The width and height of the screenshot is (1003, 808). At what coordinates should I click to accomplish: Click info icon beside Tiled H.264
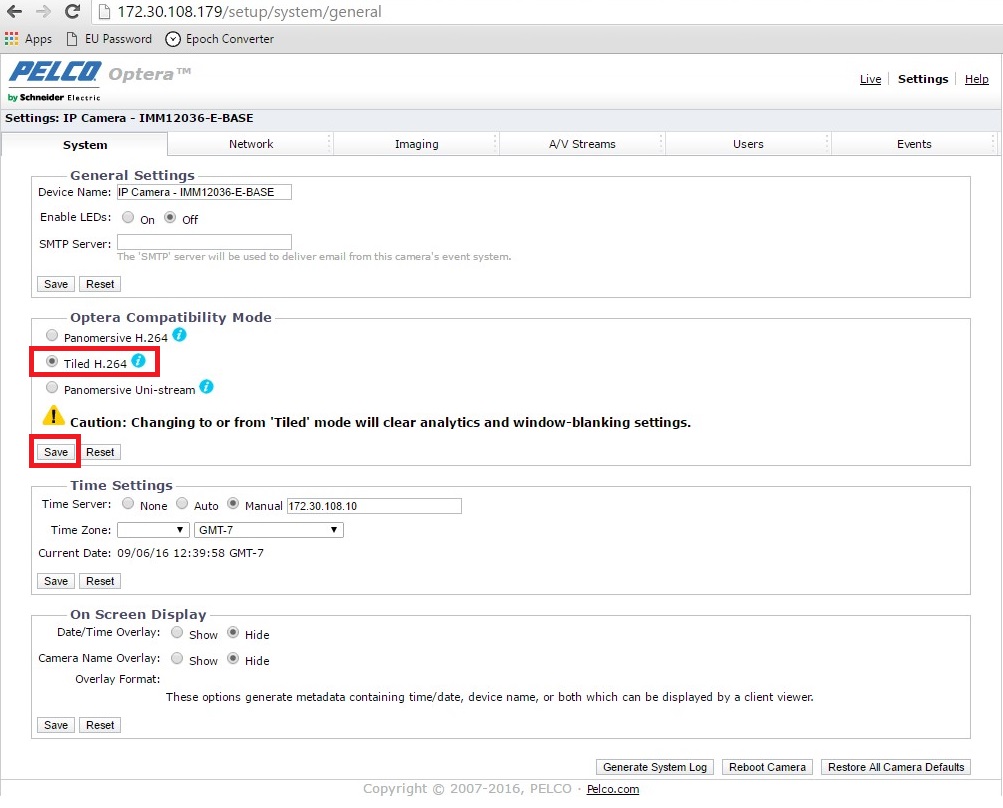click(x=139, y=361)
